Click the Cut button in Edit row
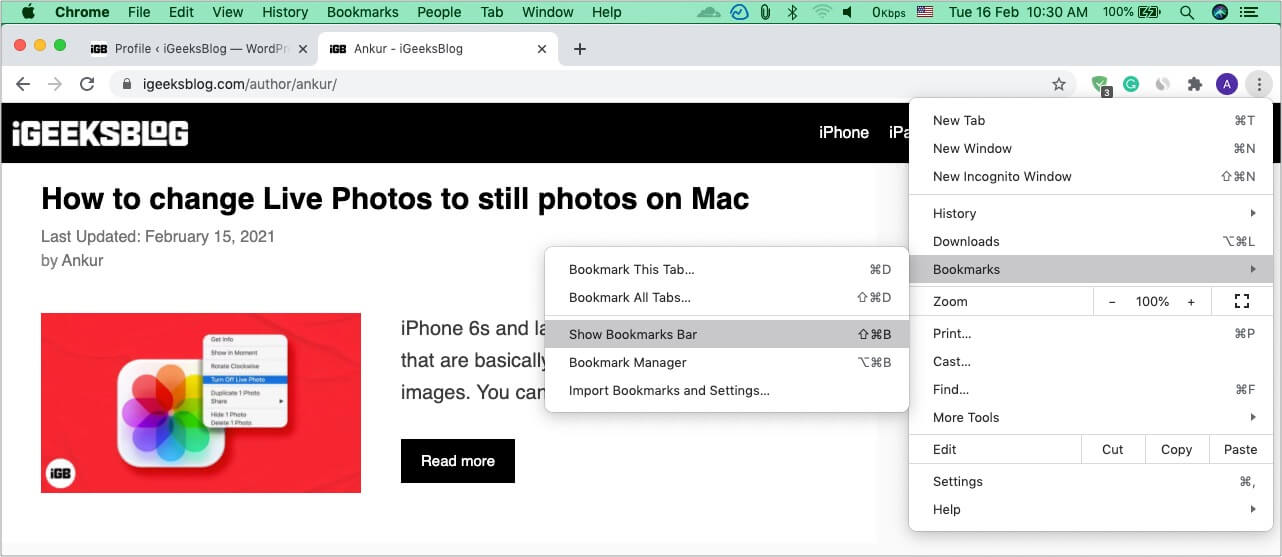Image resolution: width=1282 pixels, height=557 pixels. (x=1113, y=449)
